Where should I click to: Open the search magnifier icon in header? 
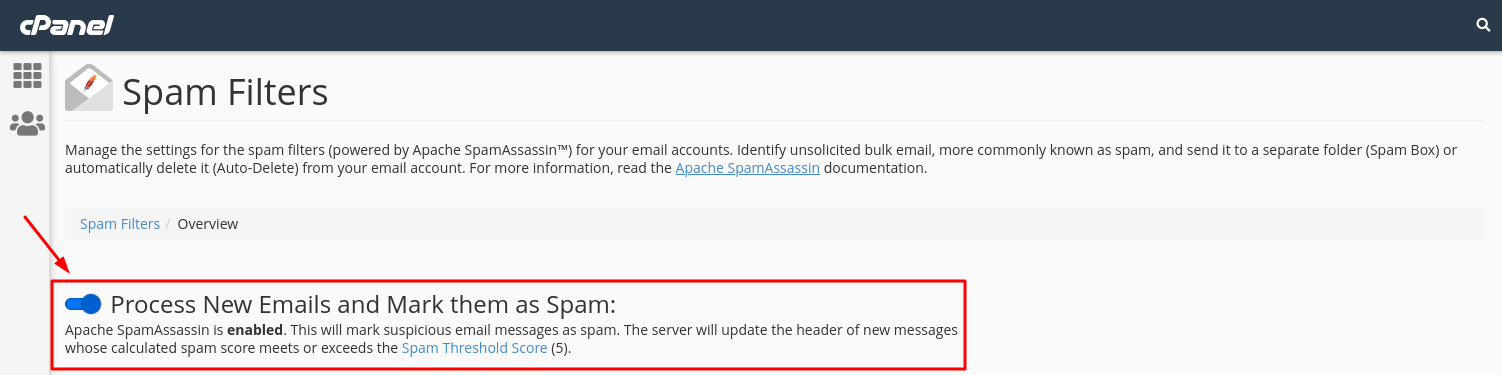1484,25
